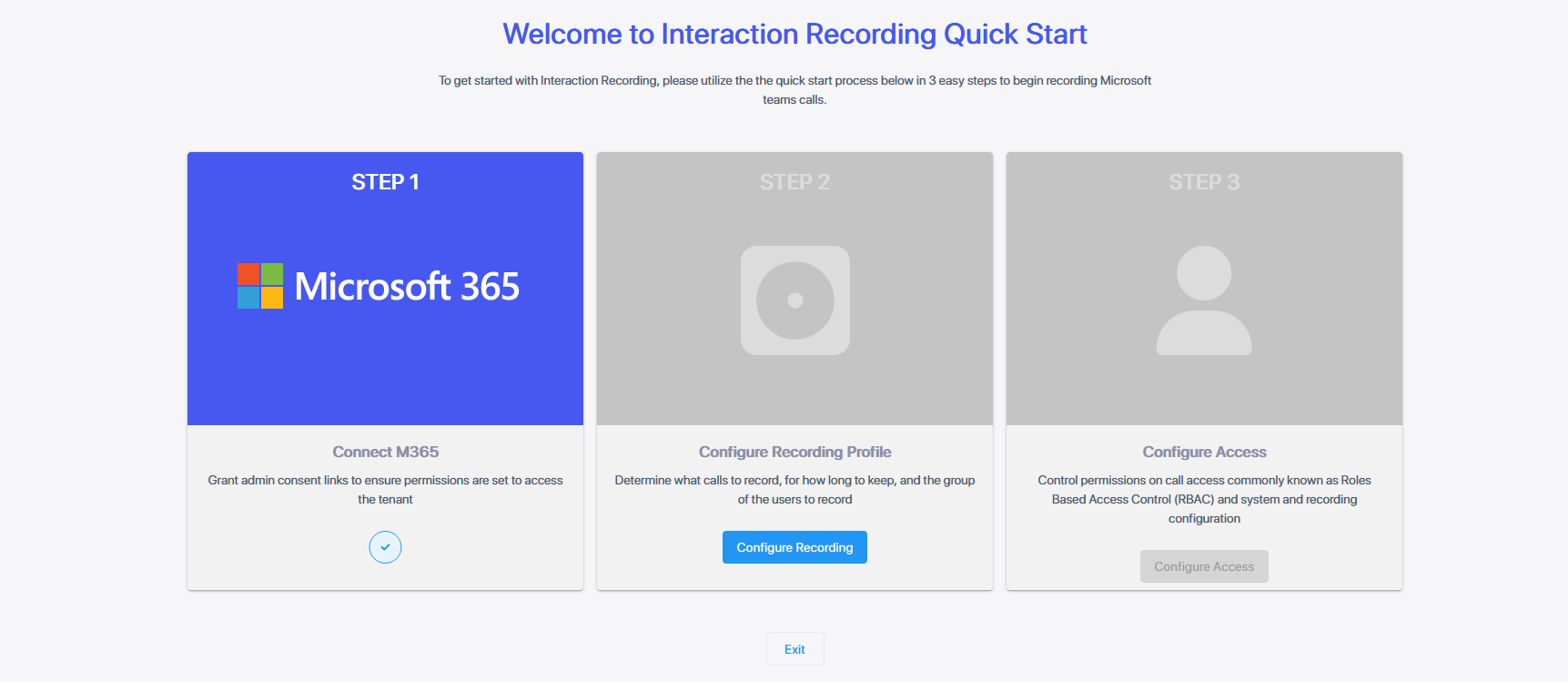Click the Connect M365 card title
1568x682 pixels.
pyautogui.click(x=385, y=452)
